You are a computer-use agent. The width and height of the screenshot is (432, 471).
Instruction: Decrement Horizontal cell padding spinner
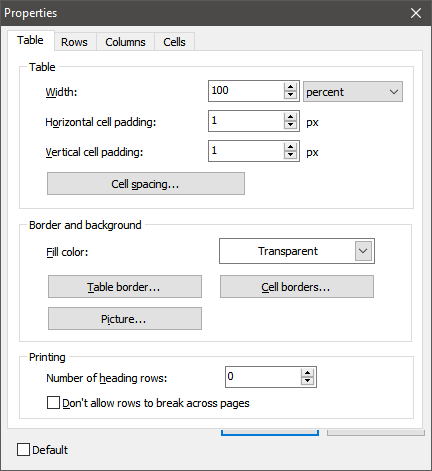coord(290,125)
